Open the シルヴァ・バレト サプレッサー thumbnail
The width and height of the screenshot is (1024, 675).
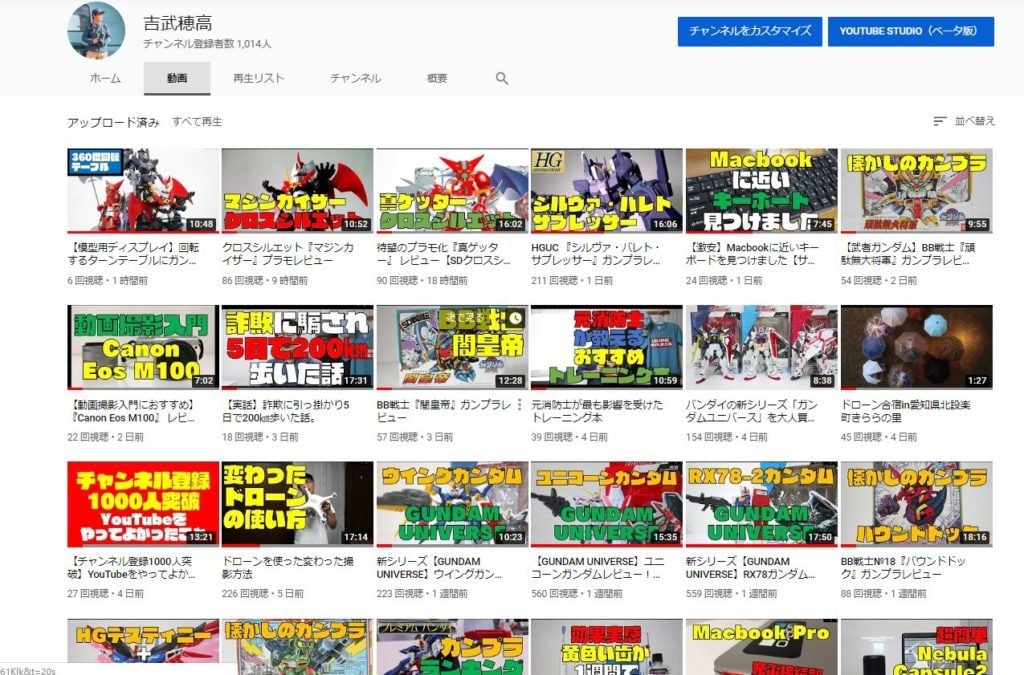coord(607,191)
